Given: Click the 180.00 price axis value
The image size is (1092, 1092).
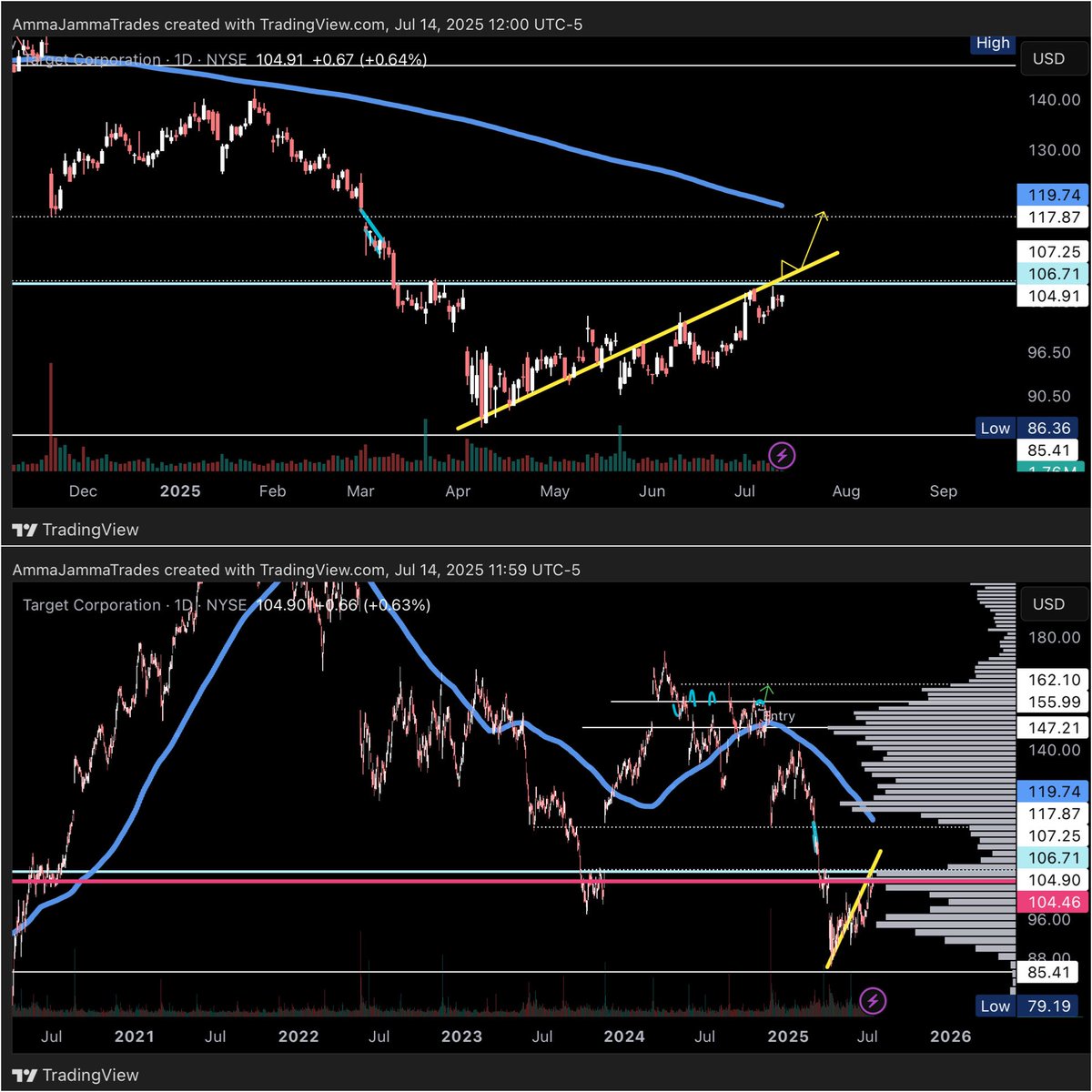Looking at the screenshot, I should (x=1054, y=638).
